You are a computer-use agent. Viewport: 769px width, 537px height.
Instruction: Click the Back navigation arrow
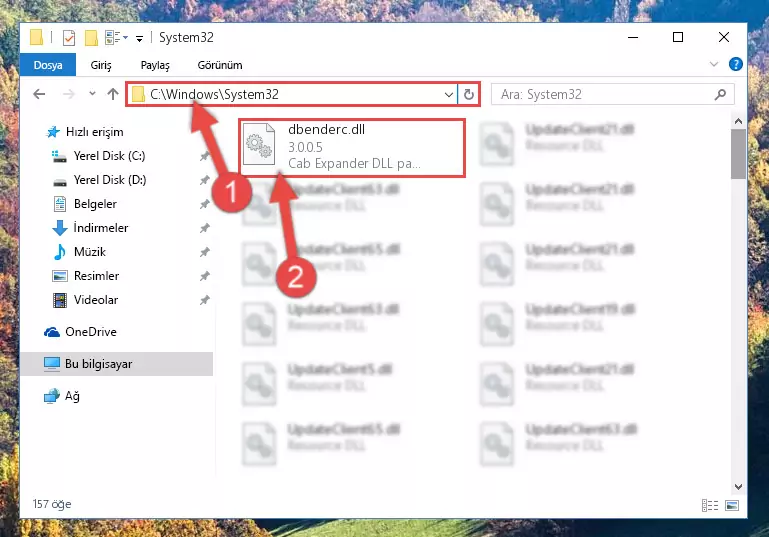click(x=39, y=94)
